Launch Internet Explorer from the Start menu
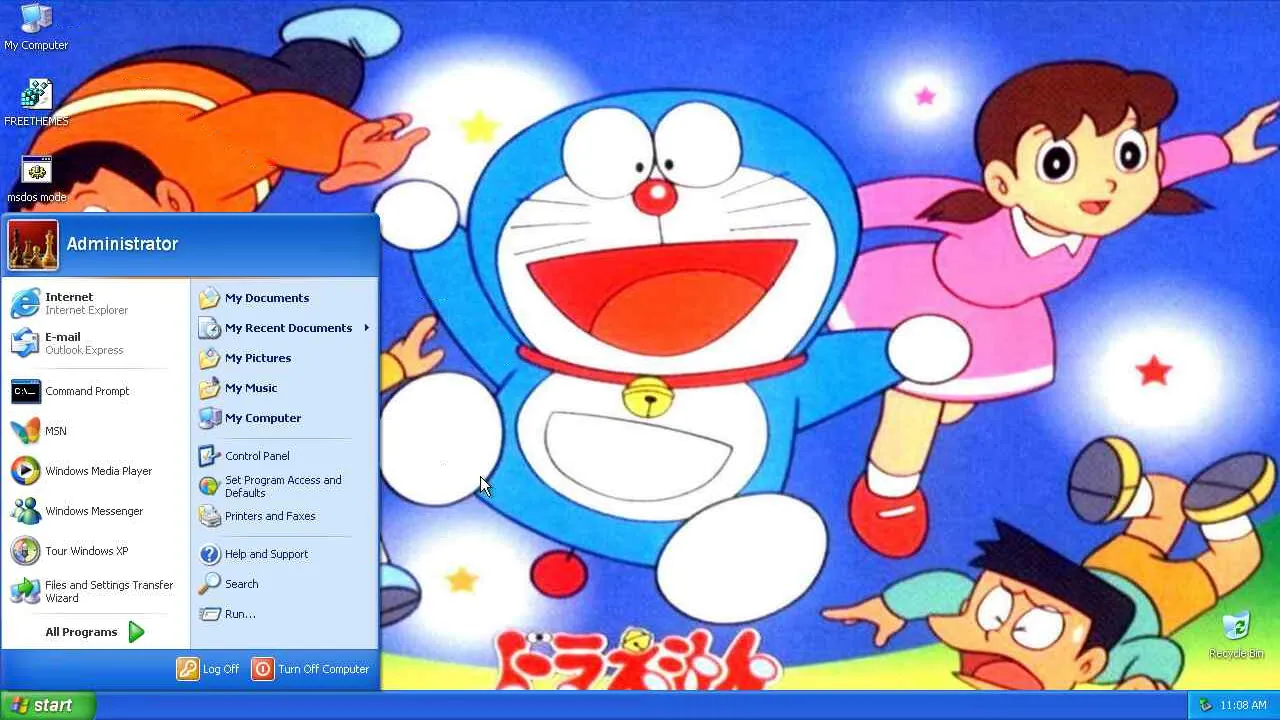Image resolution: width=1280 pixels, height=720 pixels. pyautogui.click(x=96, y=303)
